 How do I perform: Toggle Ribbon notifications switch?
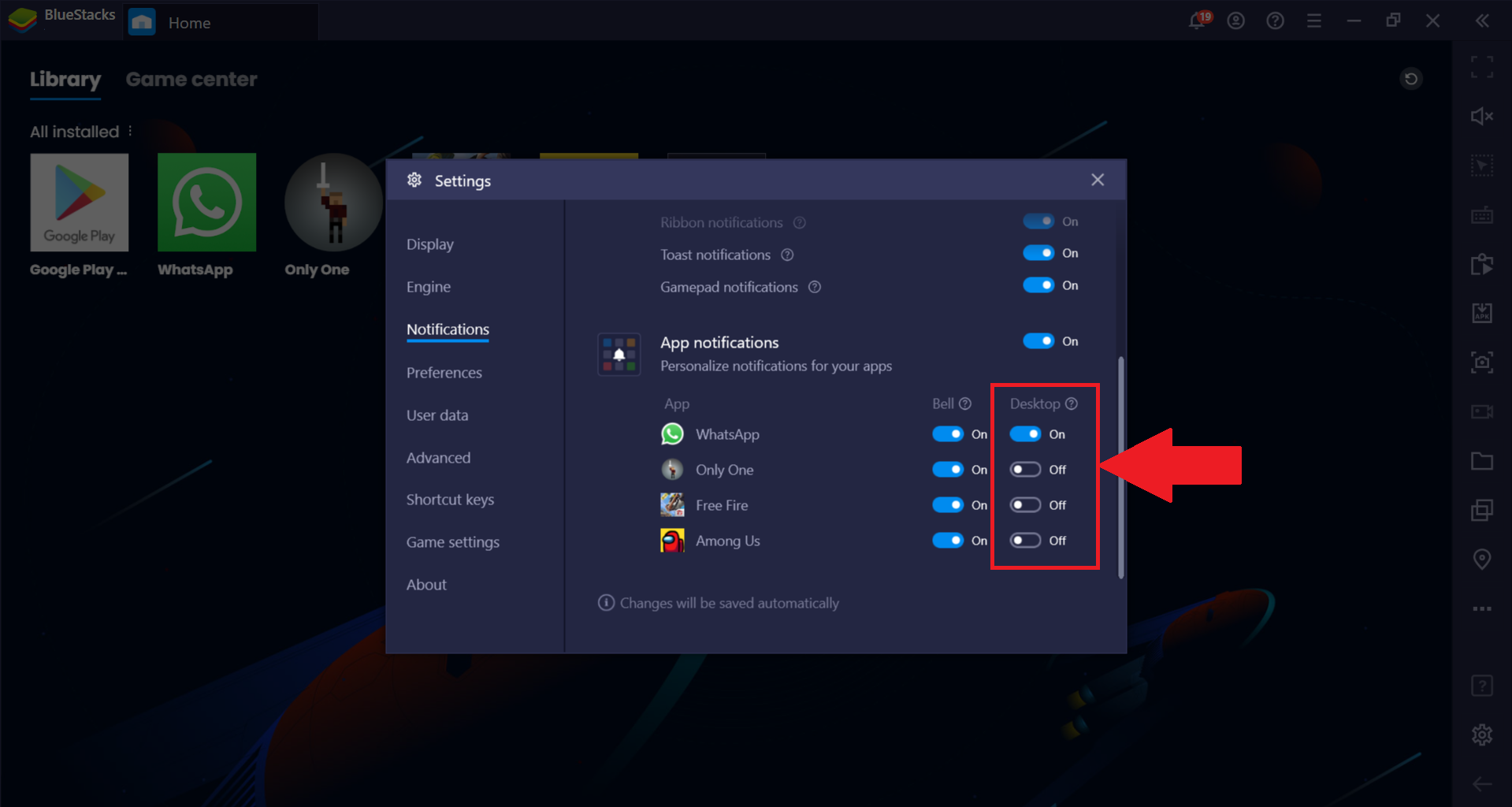[x=1038, y=221]
